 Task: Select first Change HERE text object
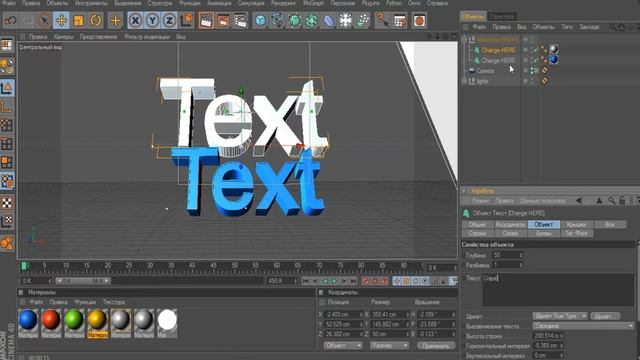tap(498, 50)
